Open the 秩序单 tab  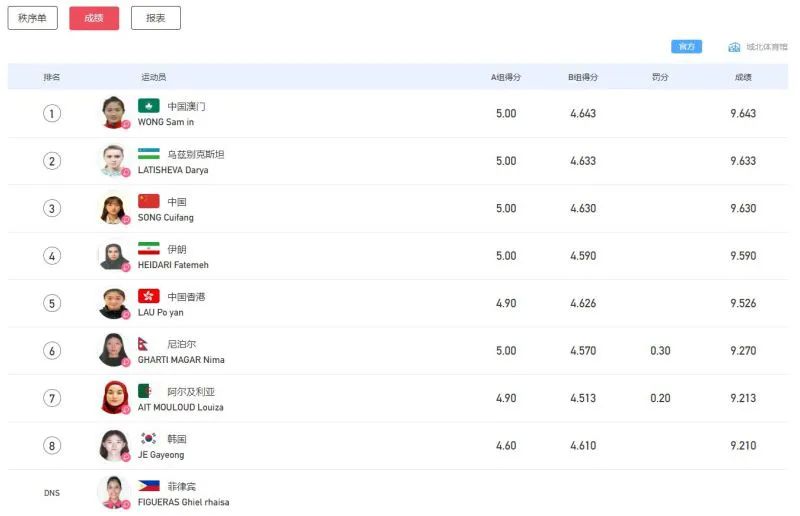point(33,18)
